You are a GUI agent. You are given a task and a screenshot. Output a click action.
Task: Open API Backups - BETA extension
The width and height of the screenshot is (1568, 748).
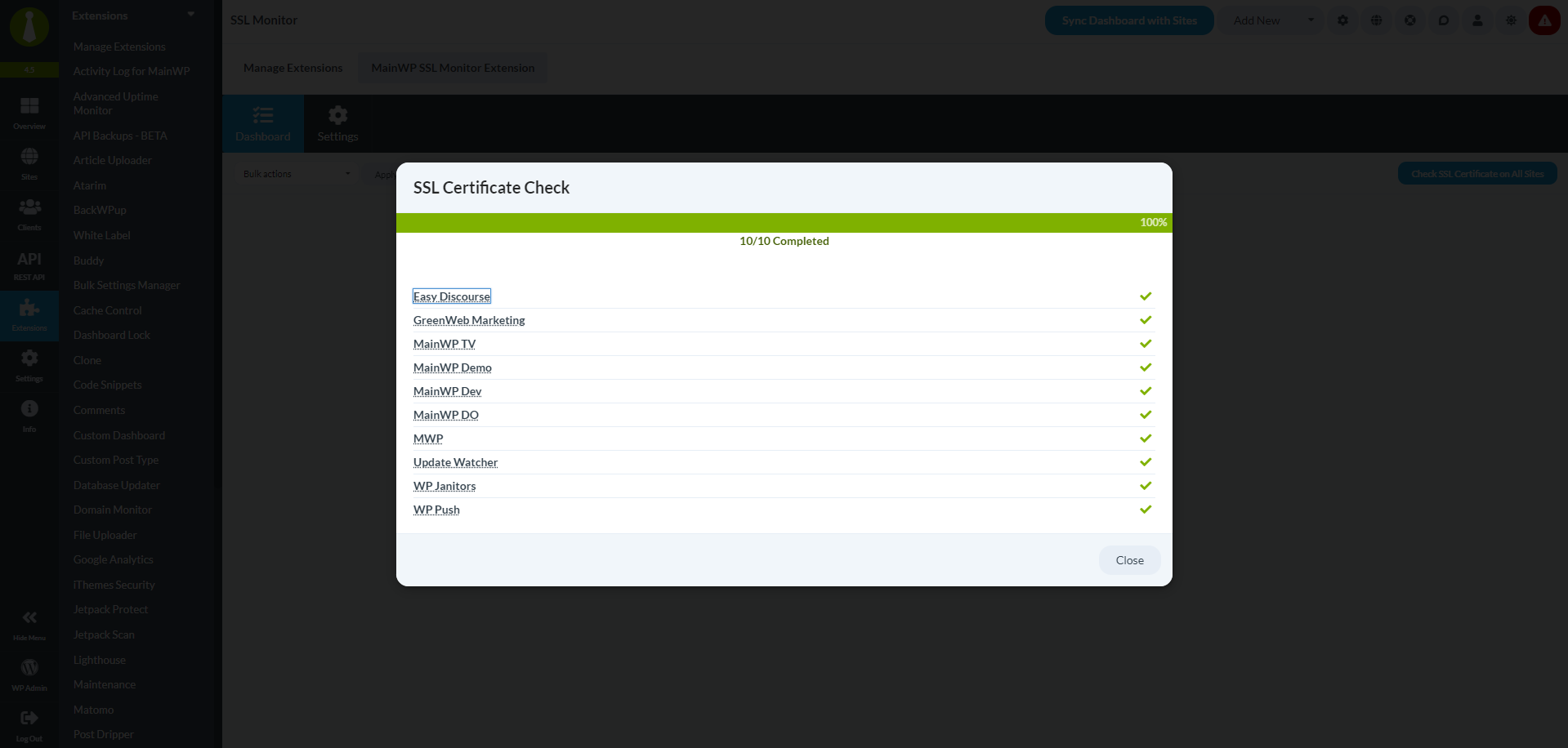[120, 136]
